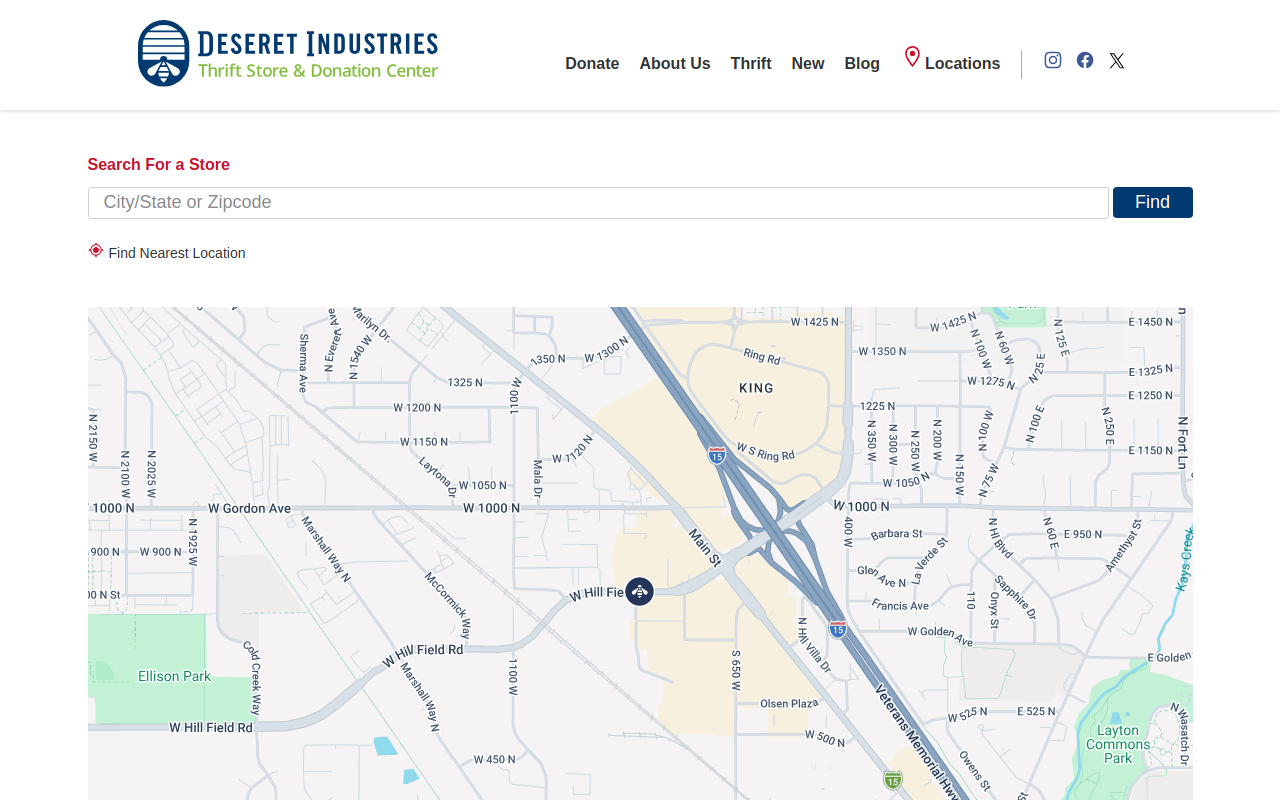
Task: Go to the Locations page
Action: pos(962,64)
